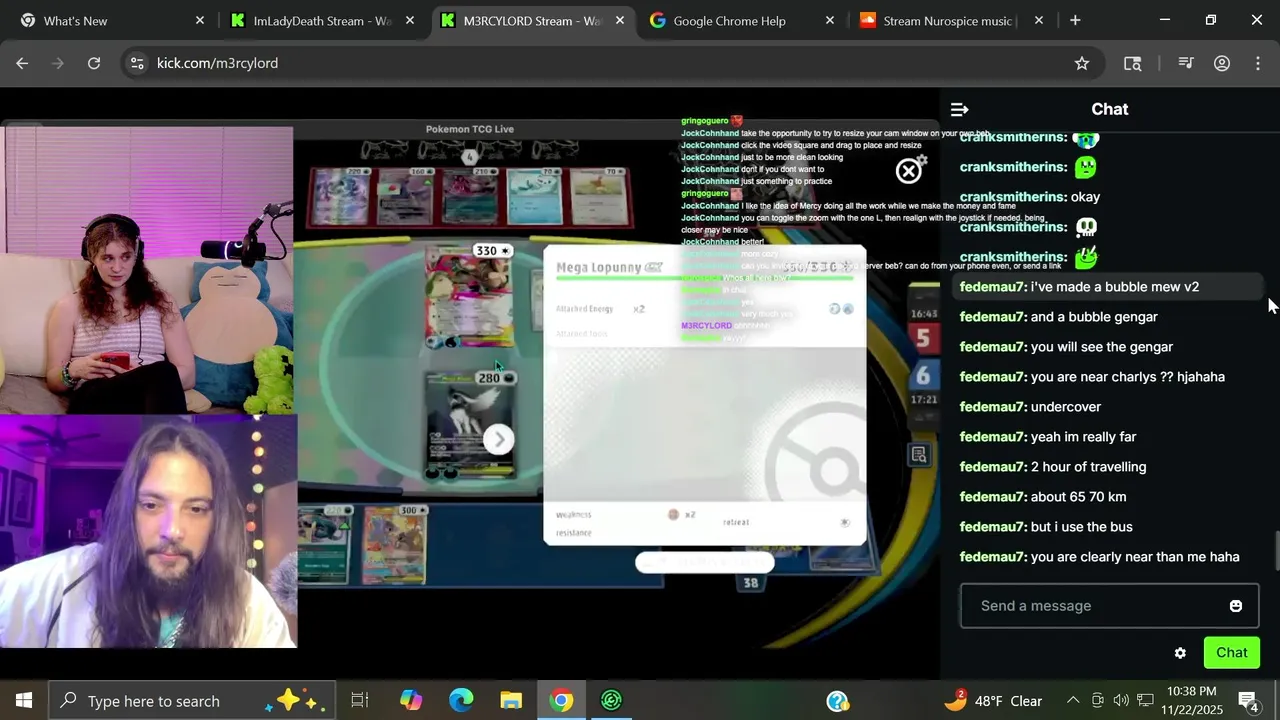Click the 280 HP card in game
1280x720 pixels.
pos(469,425)
